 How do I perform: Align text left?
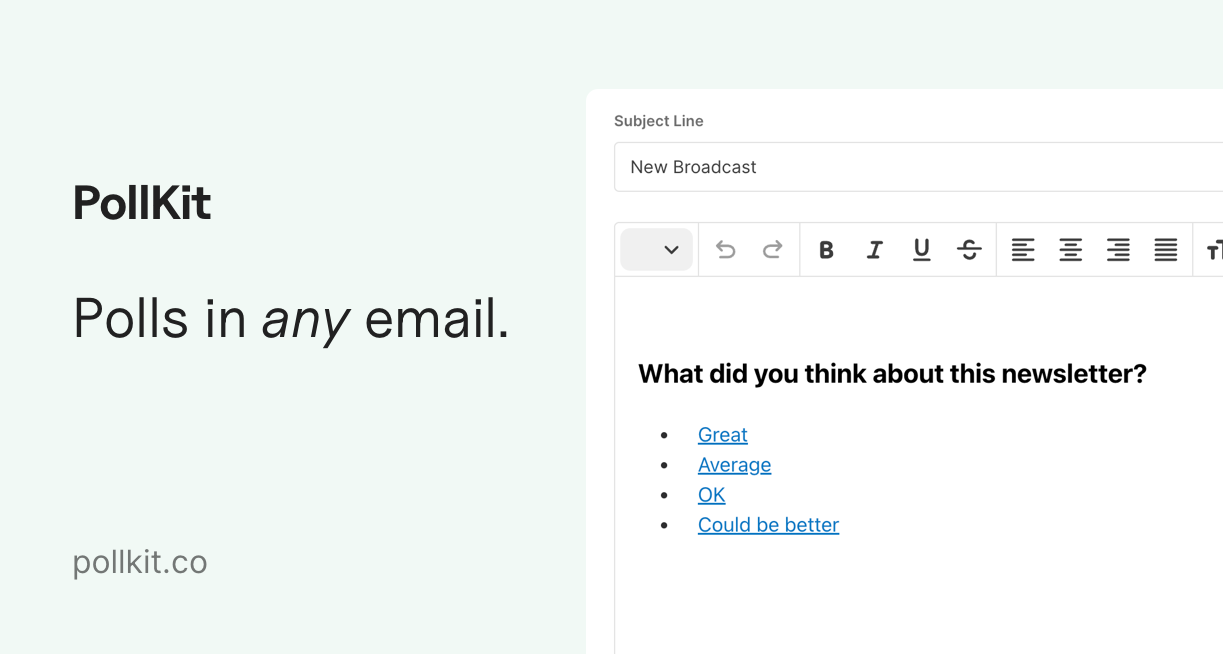[1022, 250]
